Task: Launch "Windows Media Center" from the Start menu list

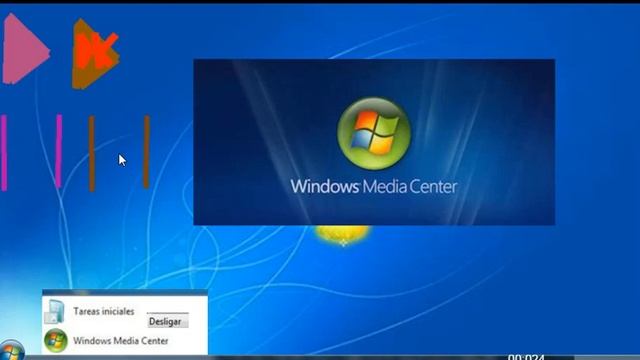Action: tap(121, 341)
